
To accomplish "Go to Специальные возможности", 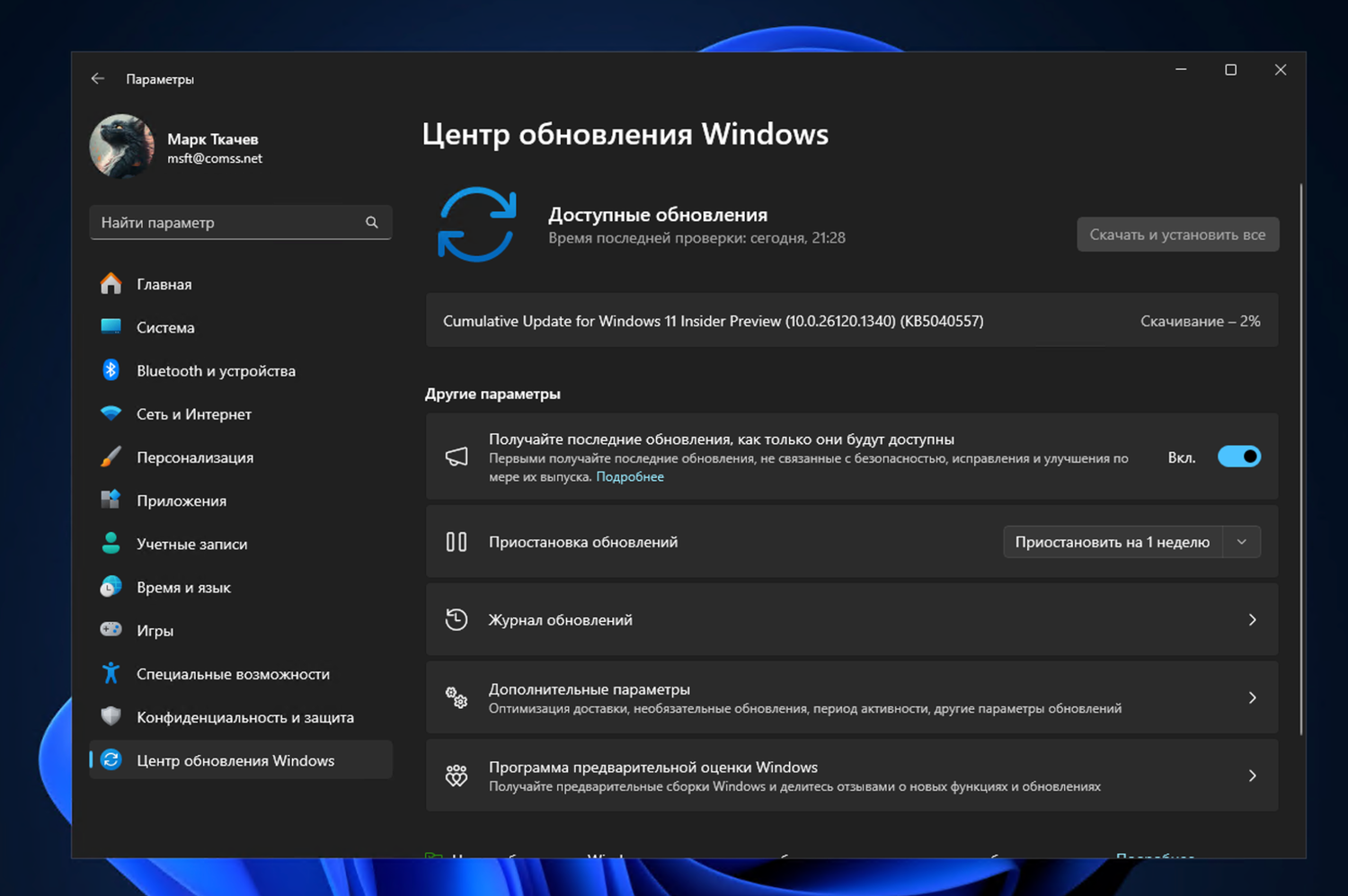I will 241,673.
